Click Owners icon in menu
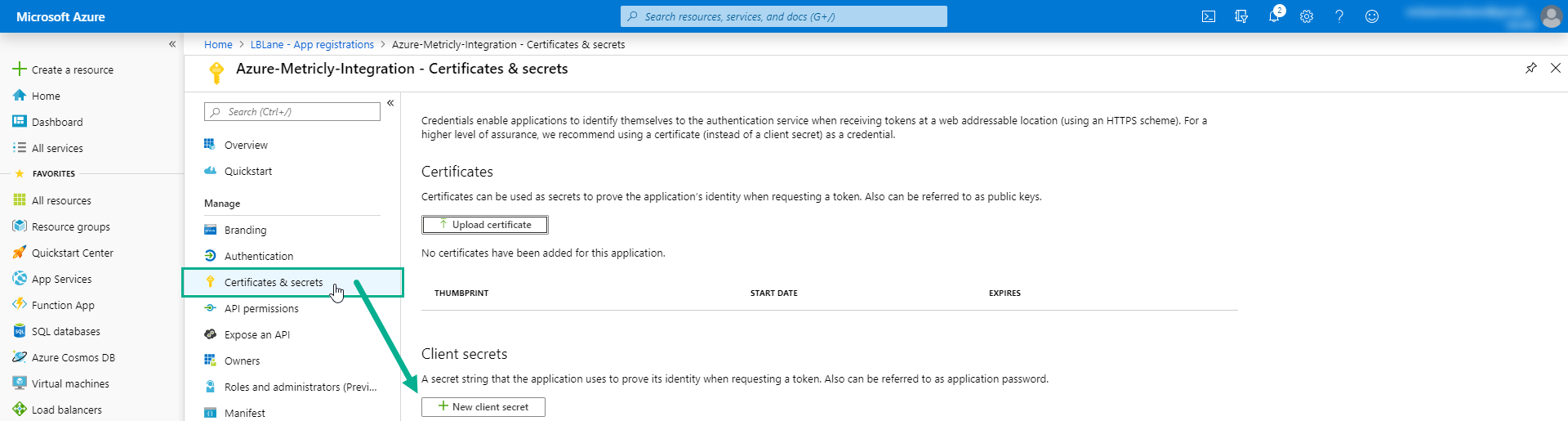 210,361
